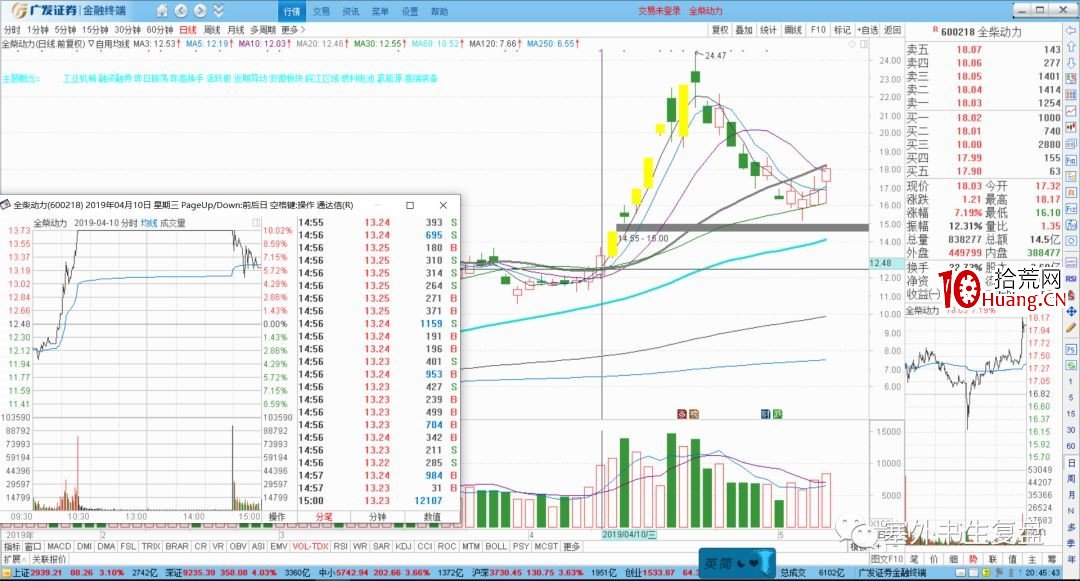
Task: Switch chart to 60分钟 period
Action: pyautogui.click(x=160, y=30)
